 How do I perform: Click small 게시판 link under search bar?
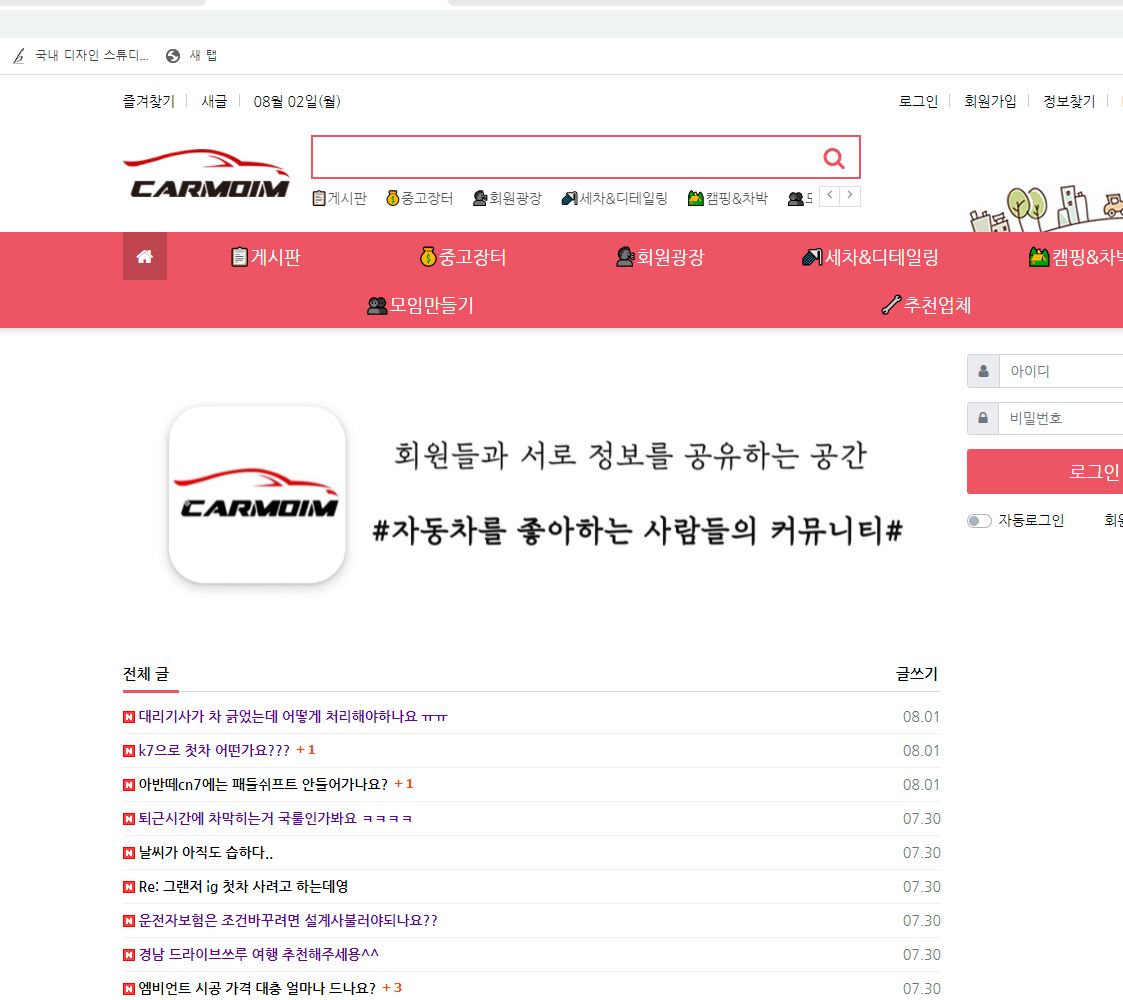coord(339,198)
